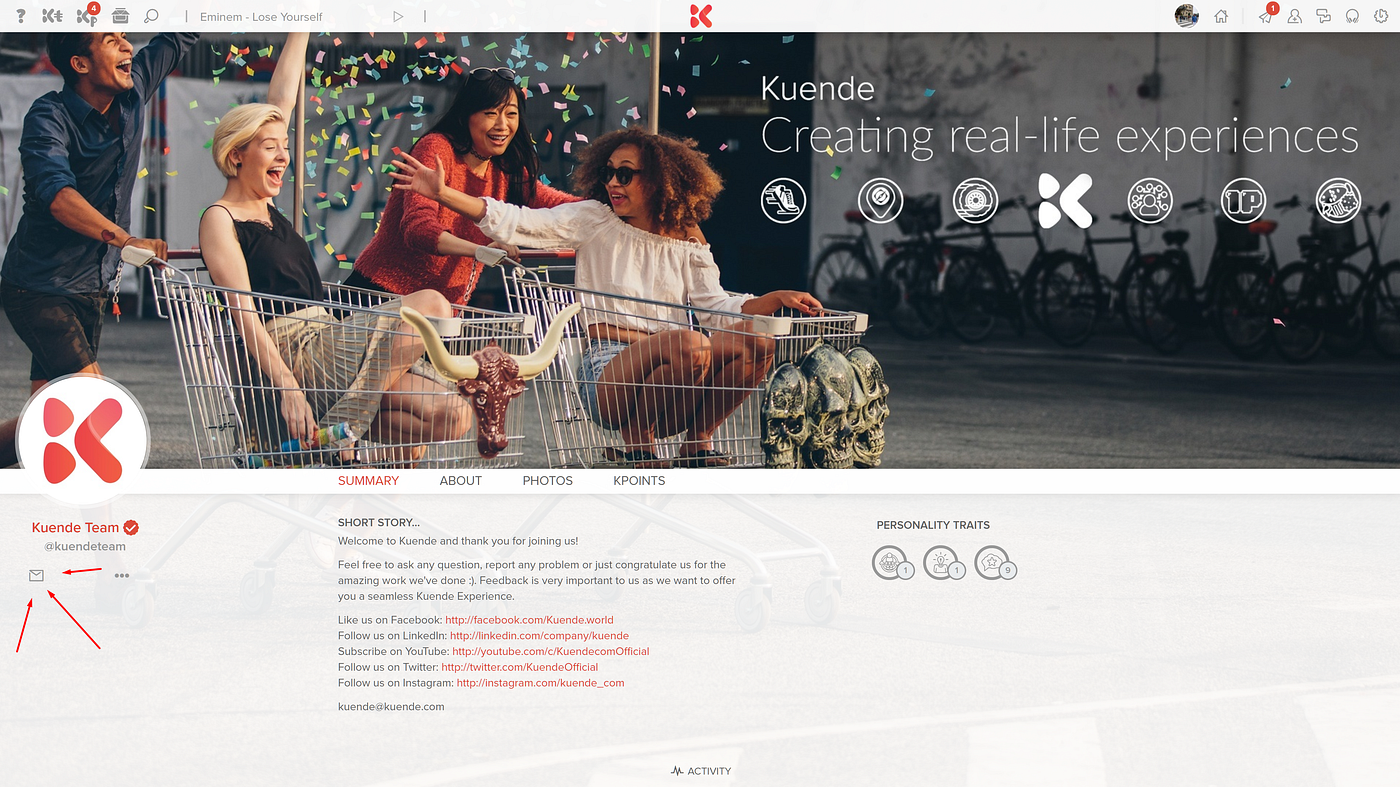Open the YouTube KuendecomOfficial link
Image resolution: width=1400 pixels, height=787 pixels.
(551, 651)
